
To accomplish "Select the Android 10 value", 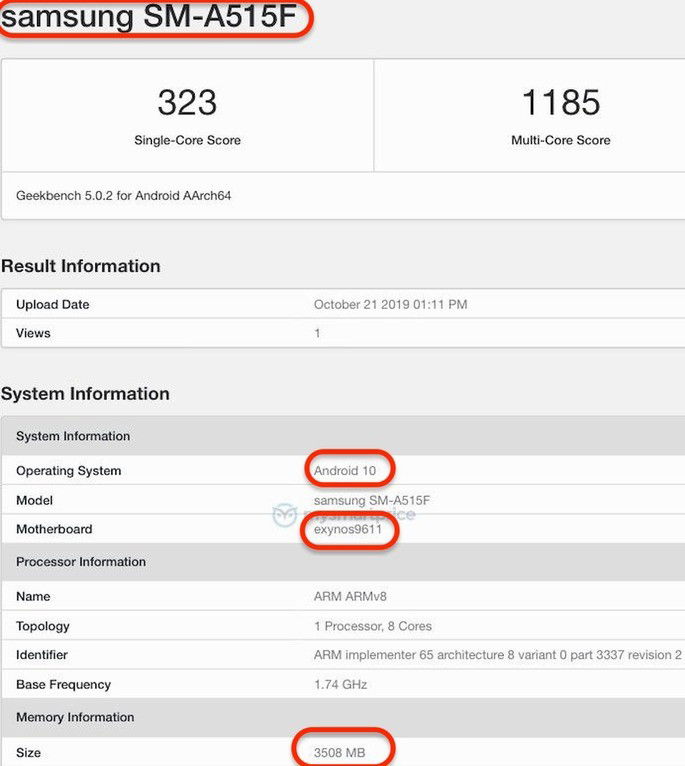I will (x=344, y=471).
